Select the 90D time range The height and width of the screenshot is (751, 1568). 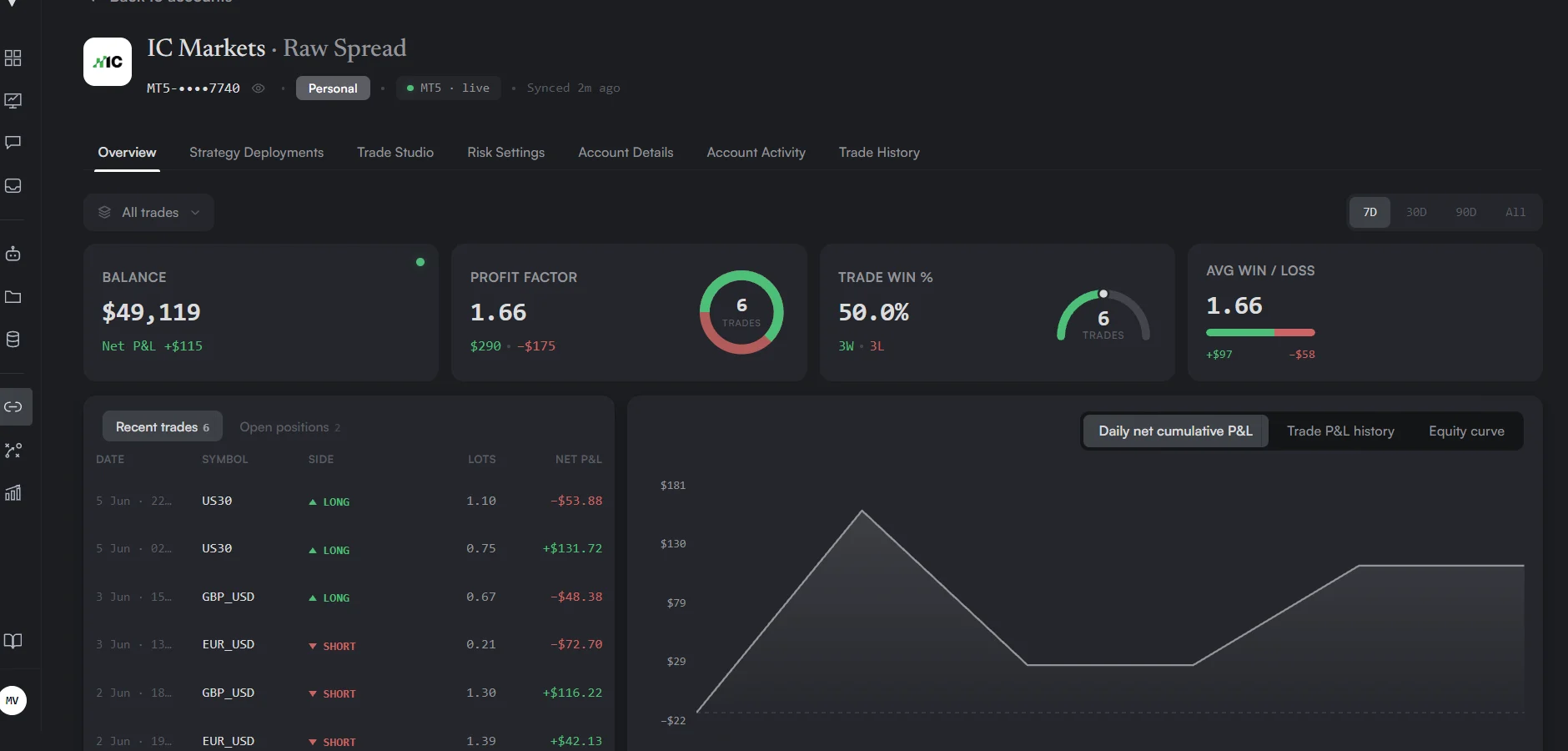(x=1465, y=213)
